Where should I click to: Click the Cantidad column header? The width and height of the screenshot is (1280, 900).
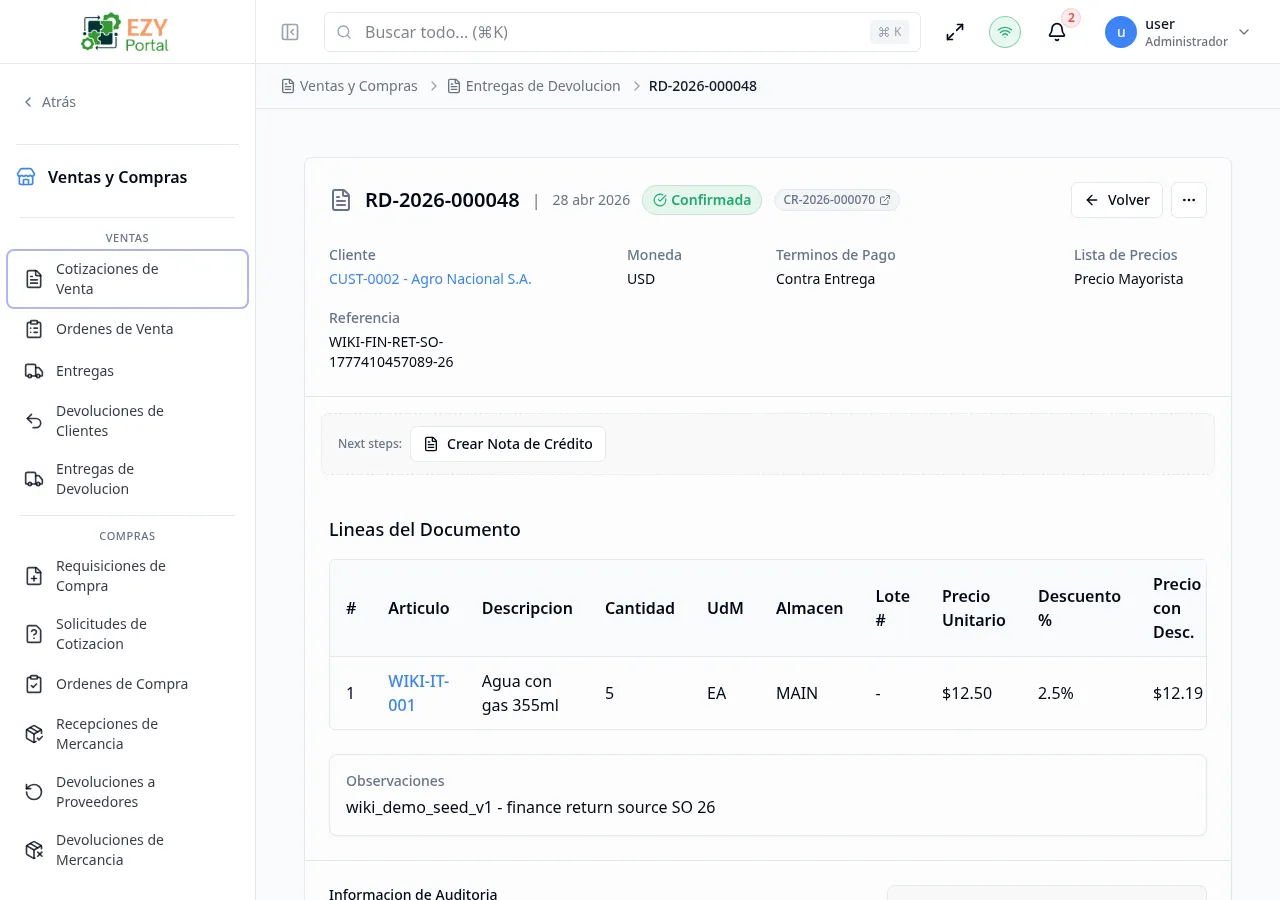(x=640, y=608)
